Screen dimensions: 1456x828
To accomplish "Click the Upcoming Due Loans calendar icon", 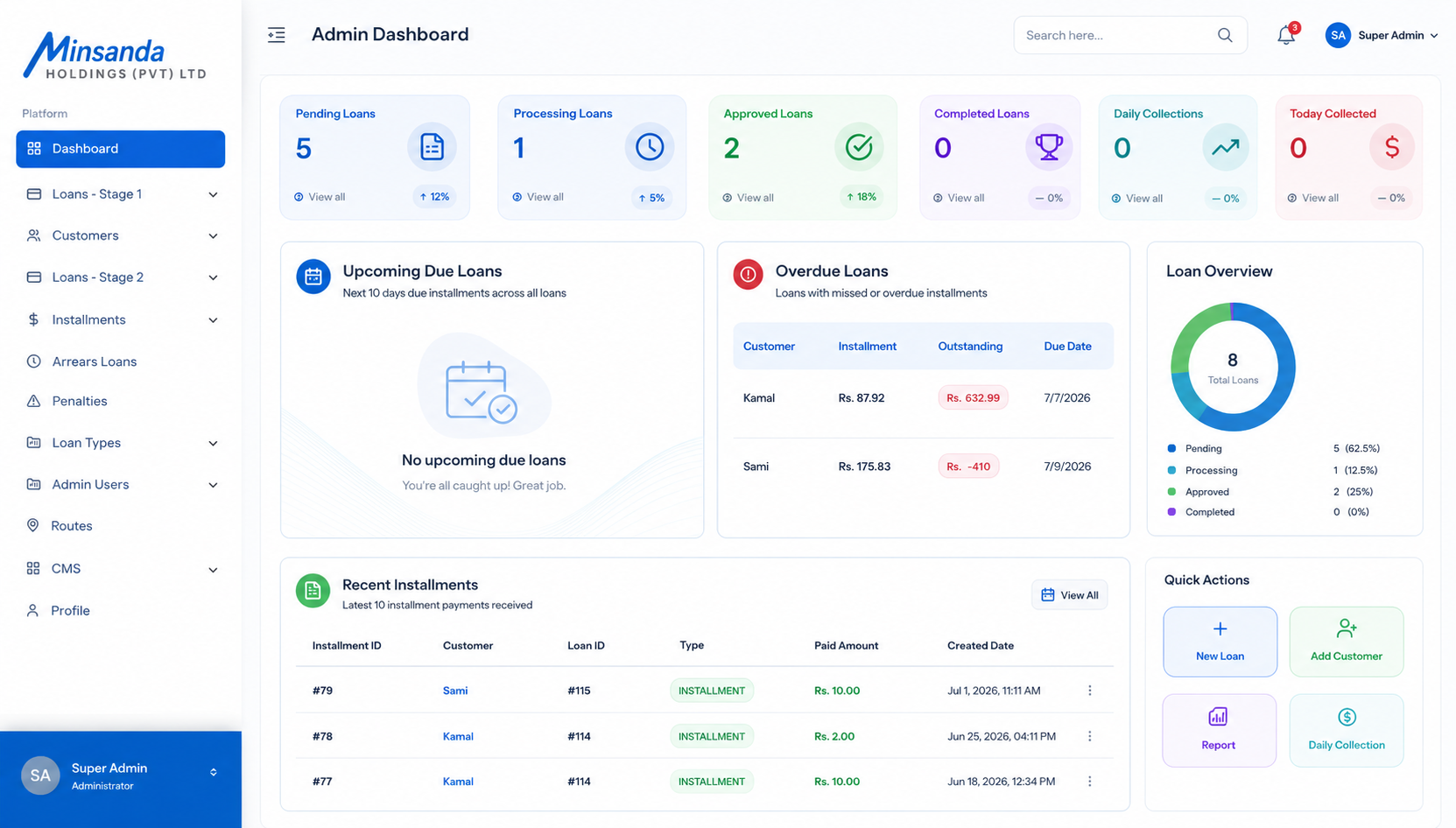I will (x=313, y=277).
